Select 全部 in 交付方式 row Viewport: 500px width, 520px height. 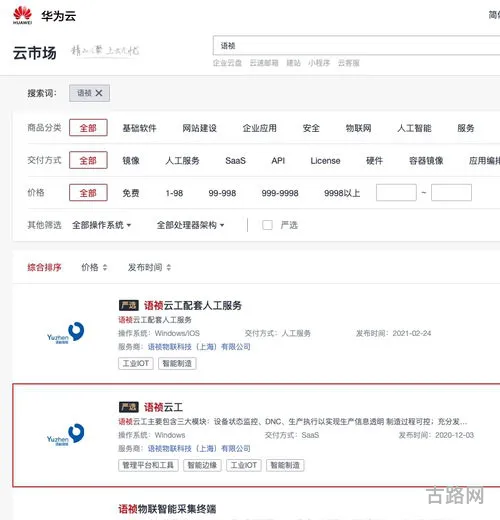click(88, 160)
